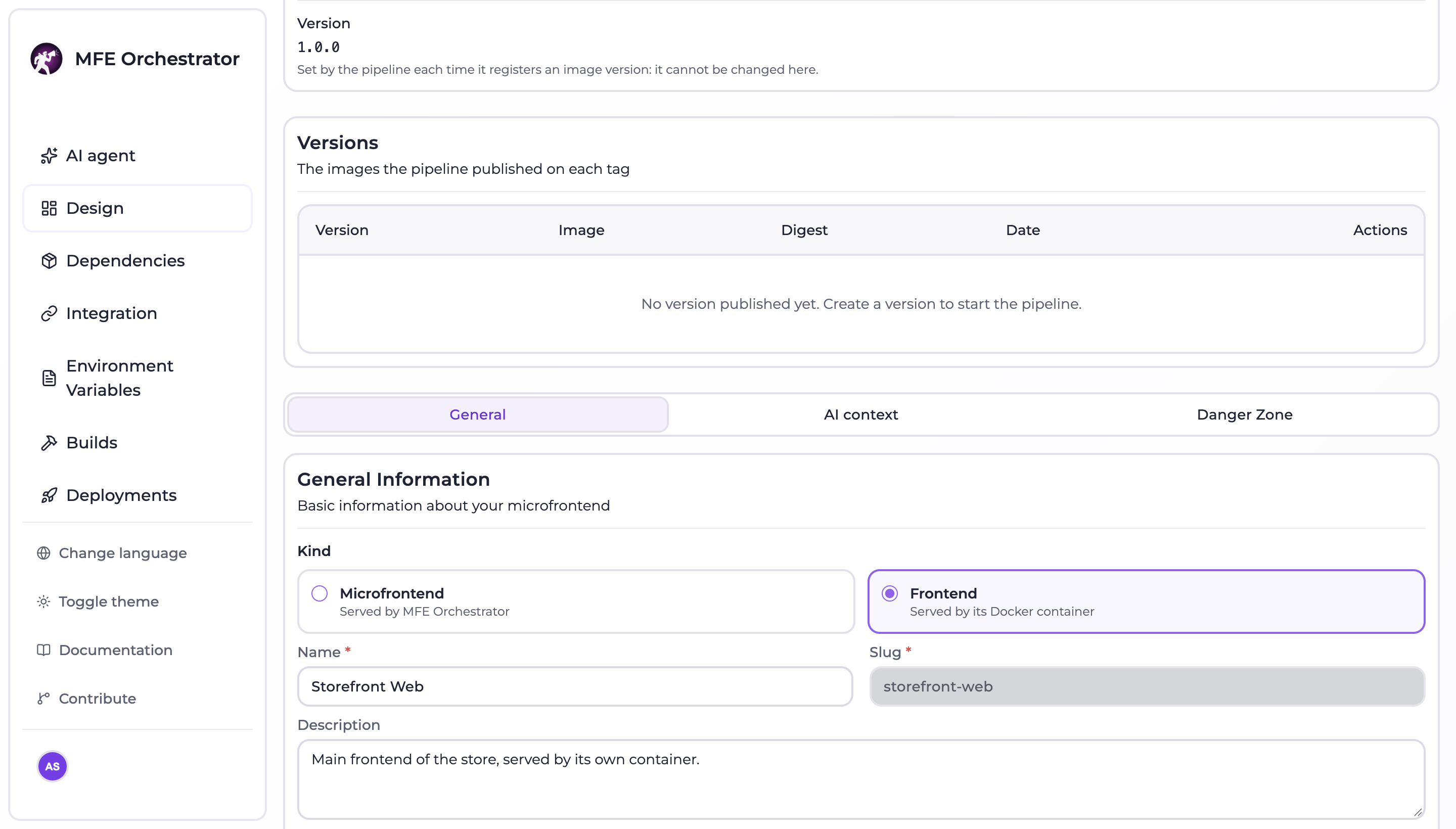The width and height of the screenshot is (1456, 829).
Task: Open the AS user avatar
Action: [x=53, y=766]
